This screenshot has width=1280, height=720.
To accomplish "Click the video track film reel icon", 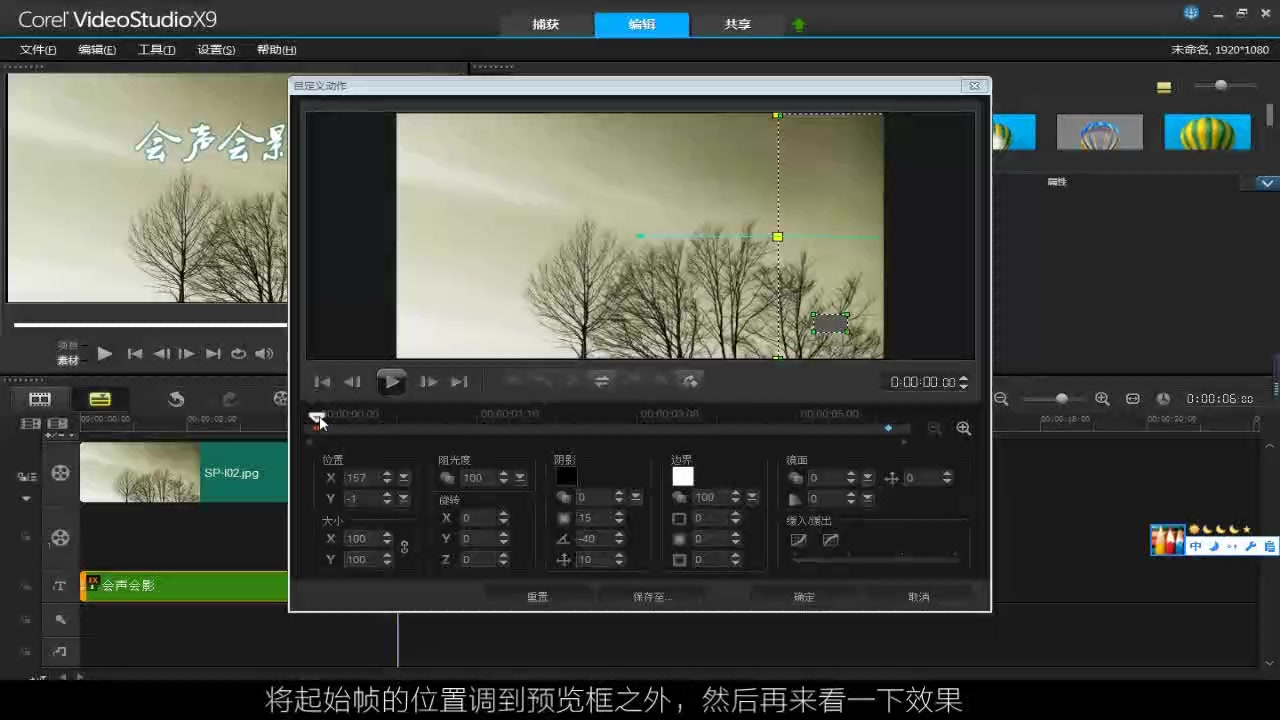I will (x=61, y=472).
